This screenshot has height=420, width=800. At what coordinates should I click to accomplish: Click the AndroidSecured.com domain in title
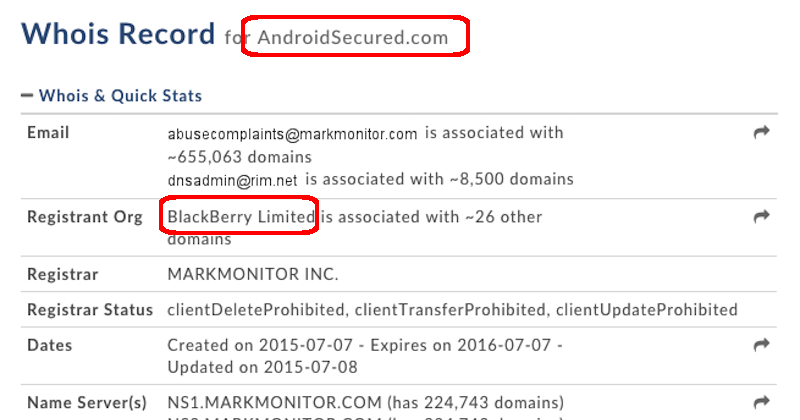point(353,37)
